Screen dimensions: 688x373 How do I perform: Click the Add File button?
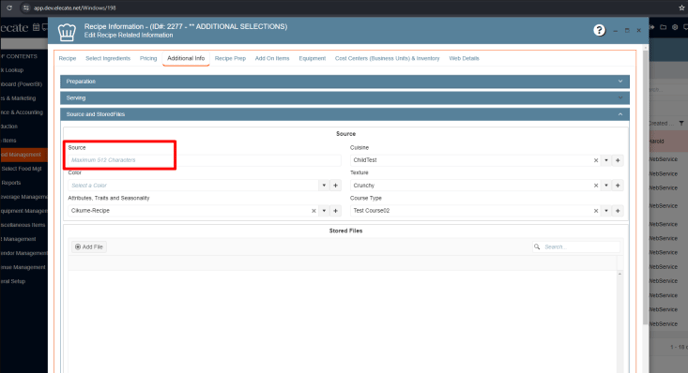pos(89,247)
